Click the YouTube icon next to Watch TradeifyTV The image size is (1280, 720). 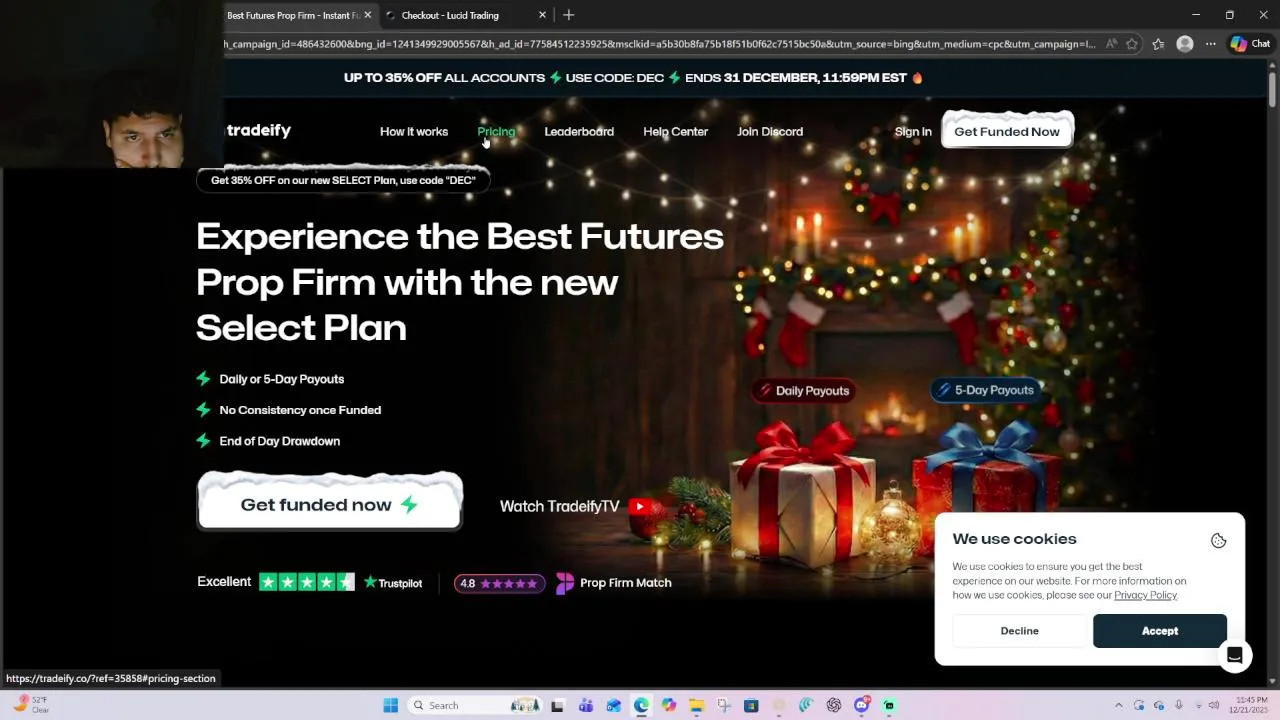click(640, 506)
